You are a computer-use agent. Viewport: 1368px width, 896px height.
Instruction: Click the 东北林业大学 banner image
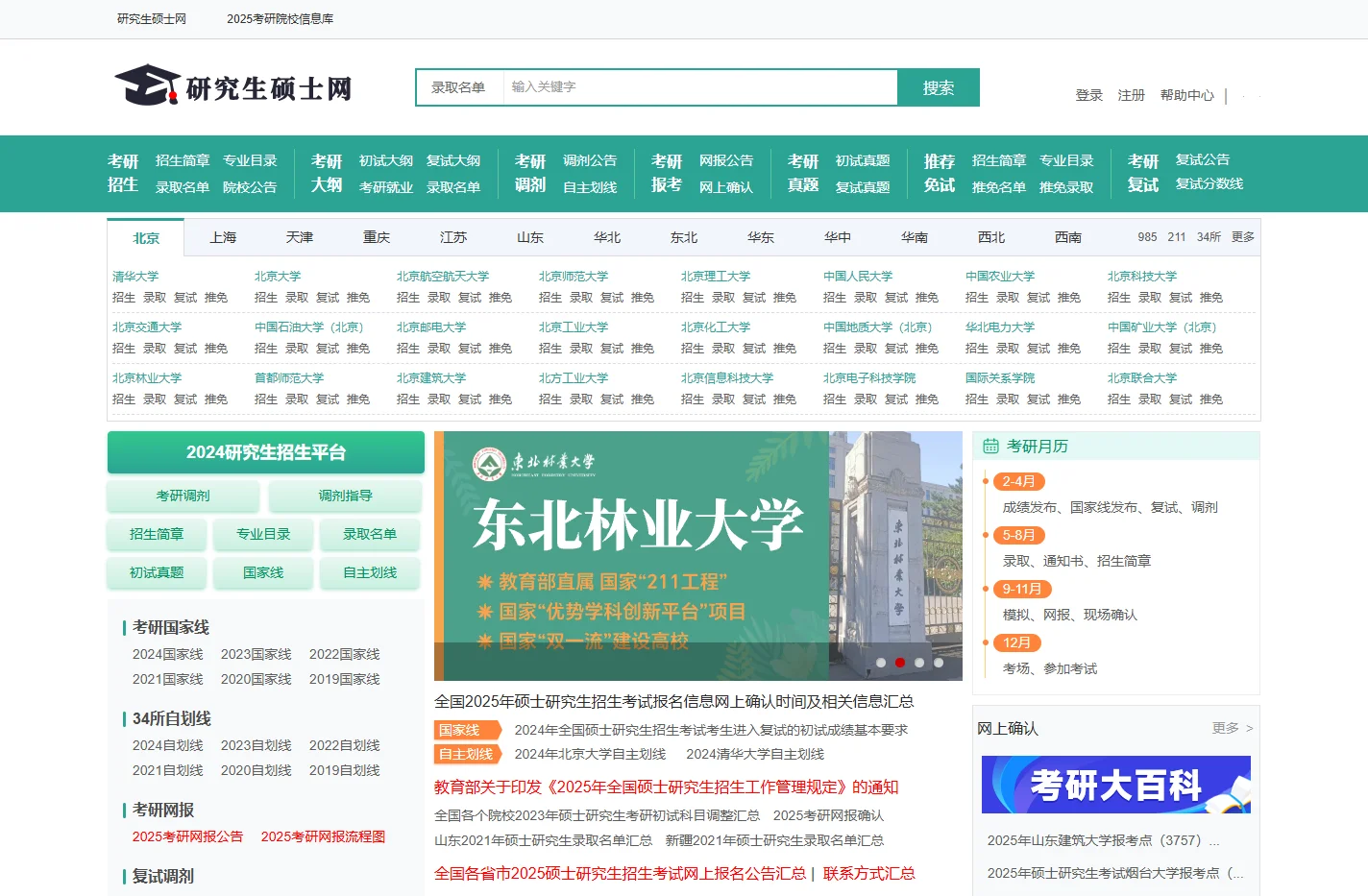698,556
